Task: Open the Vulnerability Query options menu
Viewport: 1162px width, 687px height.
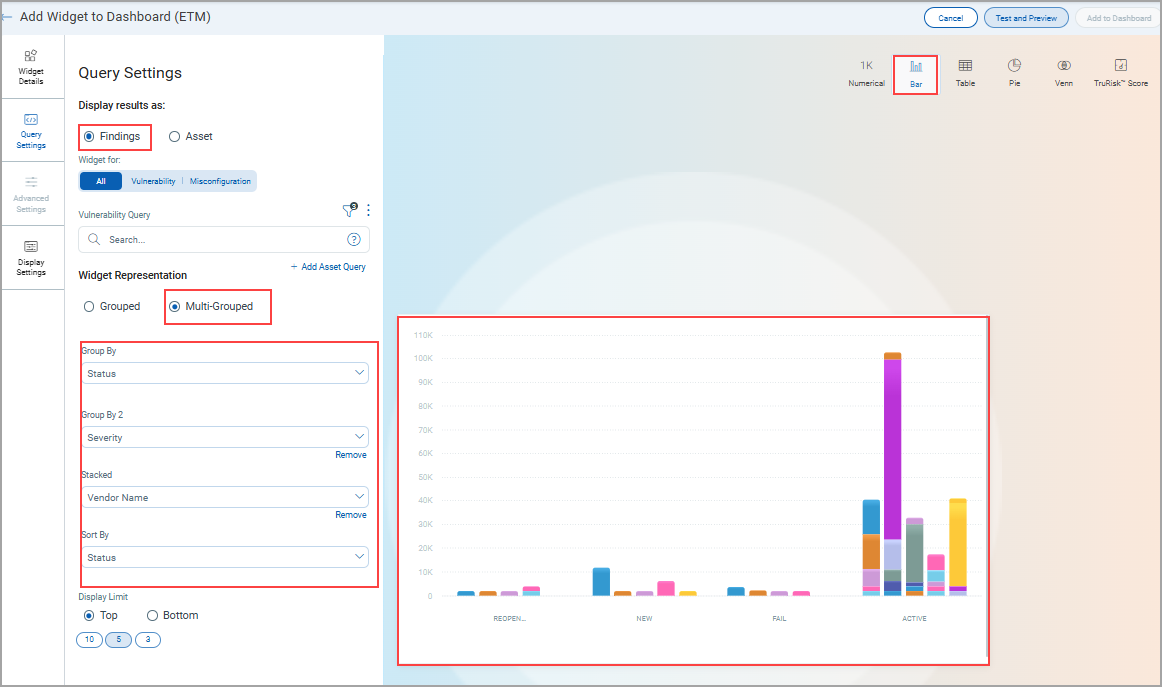Action: click(x=368, y=210)
